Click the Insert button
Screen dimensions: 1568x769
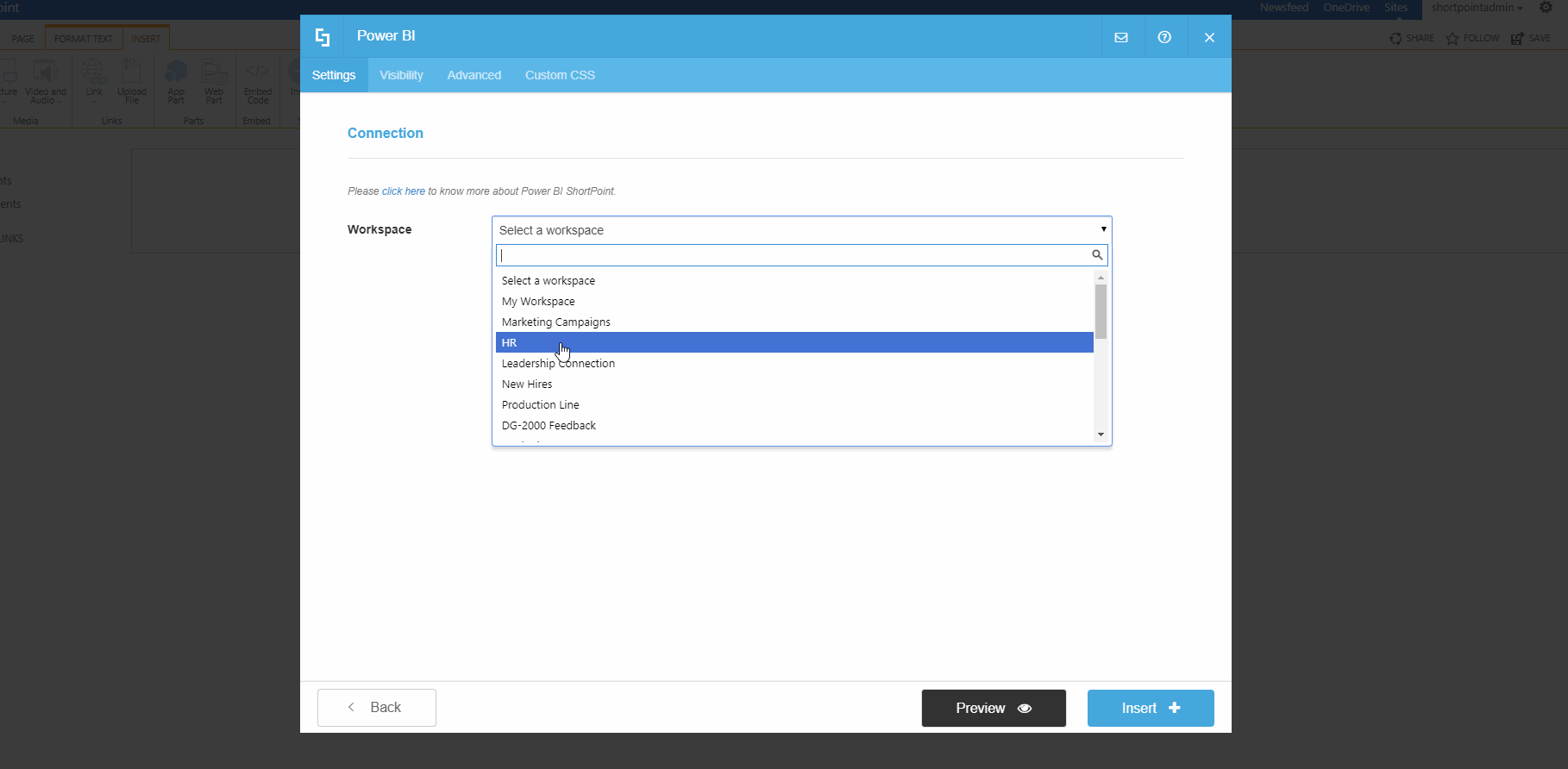pos(1151,708)
